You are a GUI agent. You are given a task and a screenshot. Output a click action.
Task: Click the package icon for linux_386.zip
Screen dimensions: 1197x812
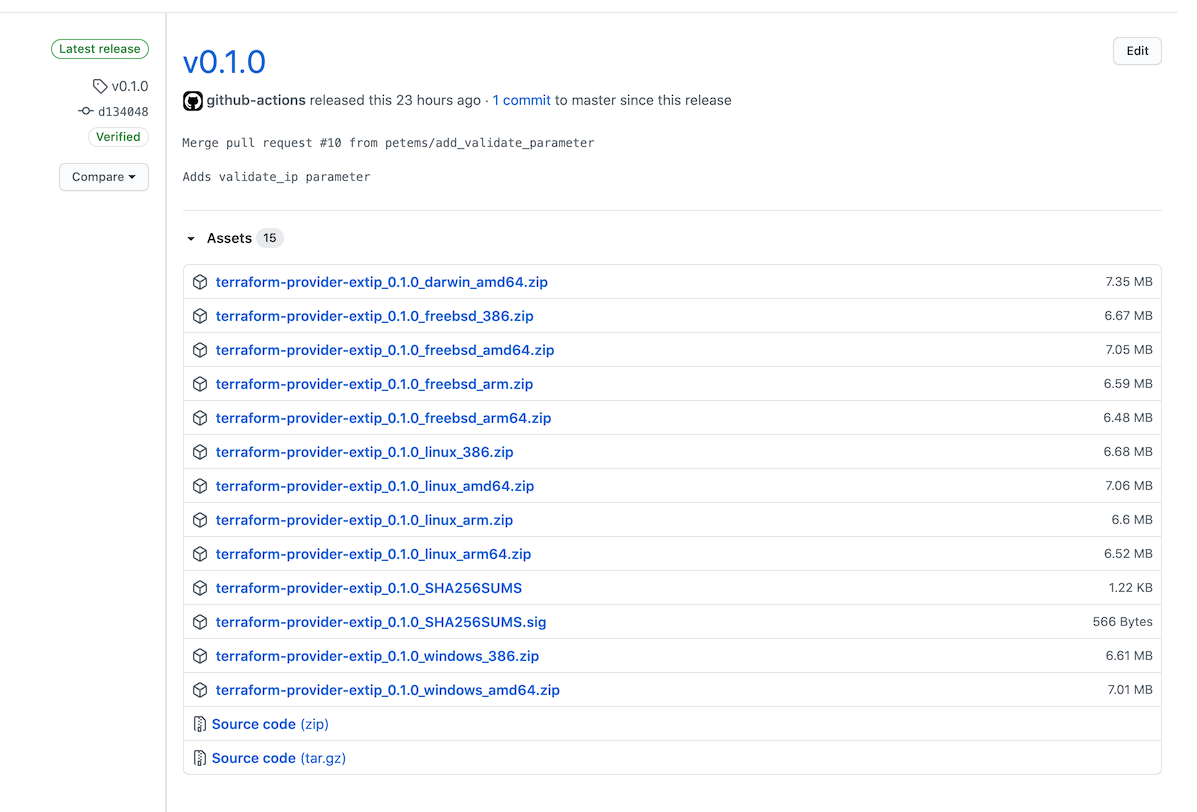(200, 452)
